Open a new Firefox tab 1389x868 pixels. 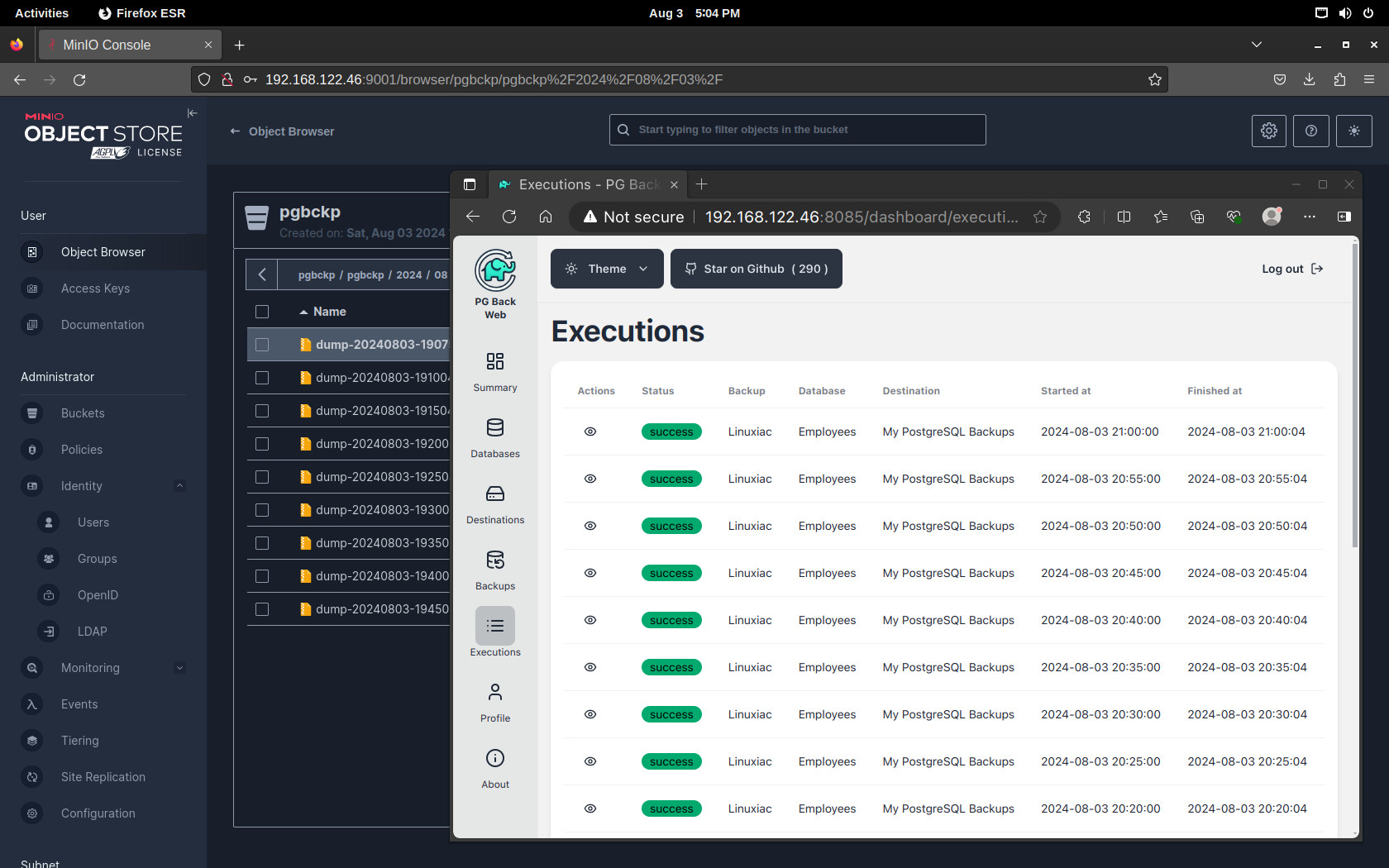240,45
